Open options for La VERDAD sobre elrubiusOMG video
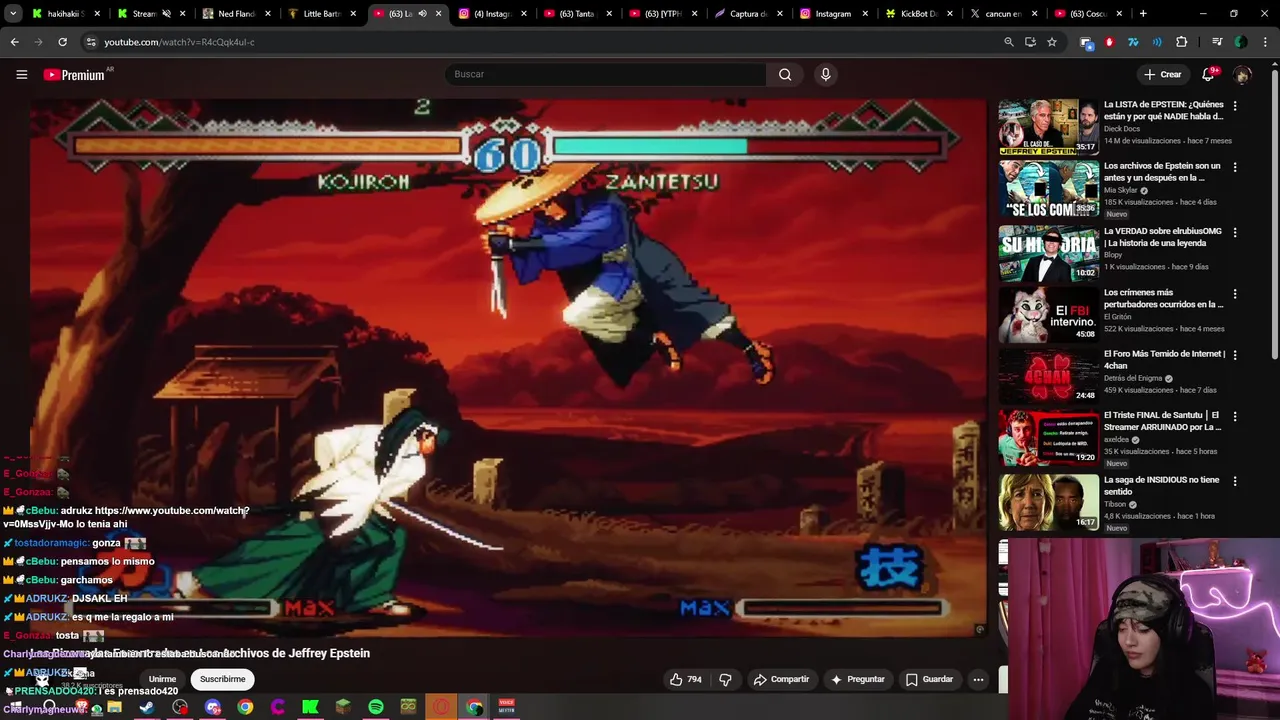The width and height of the screenshot is (1280, 720). [x=1235, y=232]
